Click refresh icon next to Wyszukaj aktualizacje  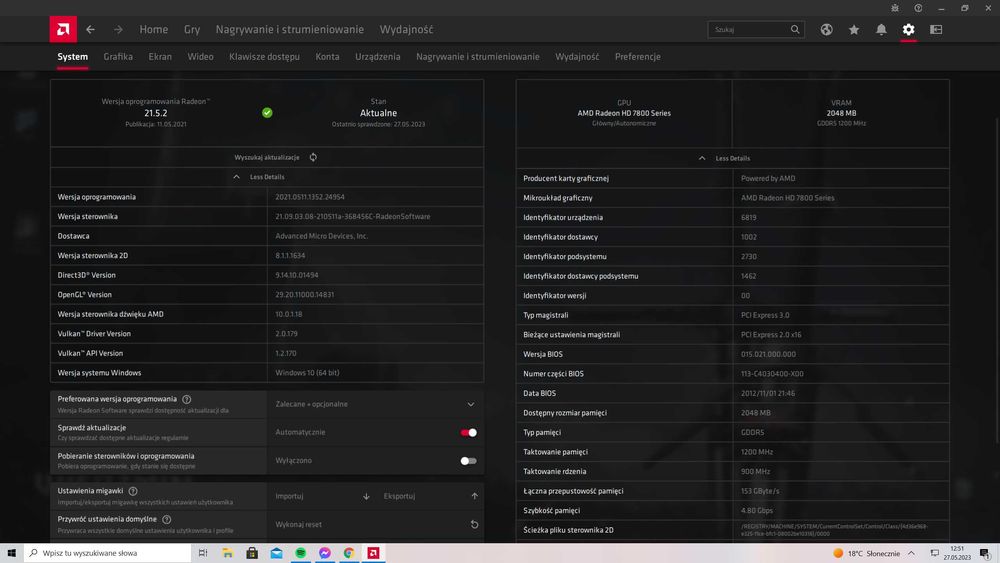pyautogui.click(x=313, y=157)
